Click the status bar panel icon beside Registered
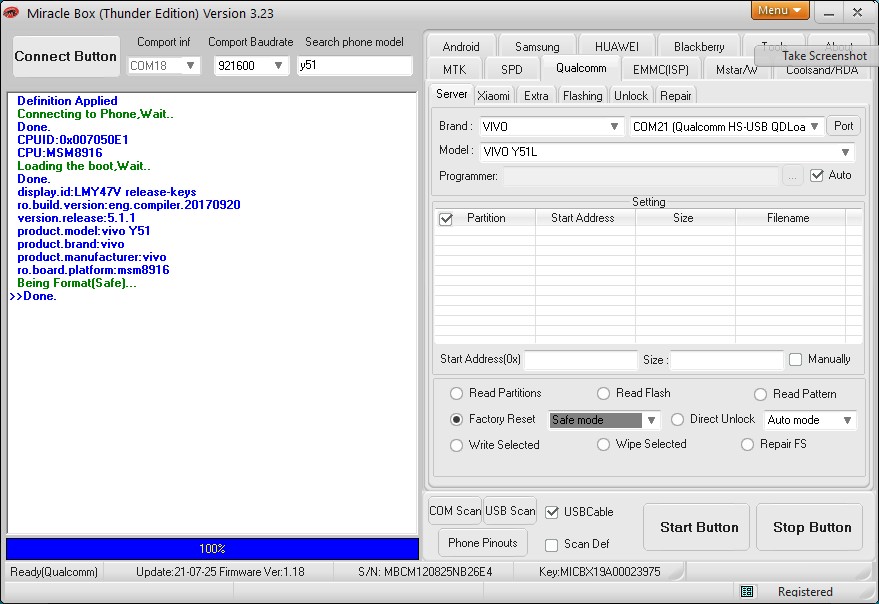 point(747,592)
